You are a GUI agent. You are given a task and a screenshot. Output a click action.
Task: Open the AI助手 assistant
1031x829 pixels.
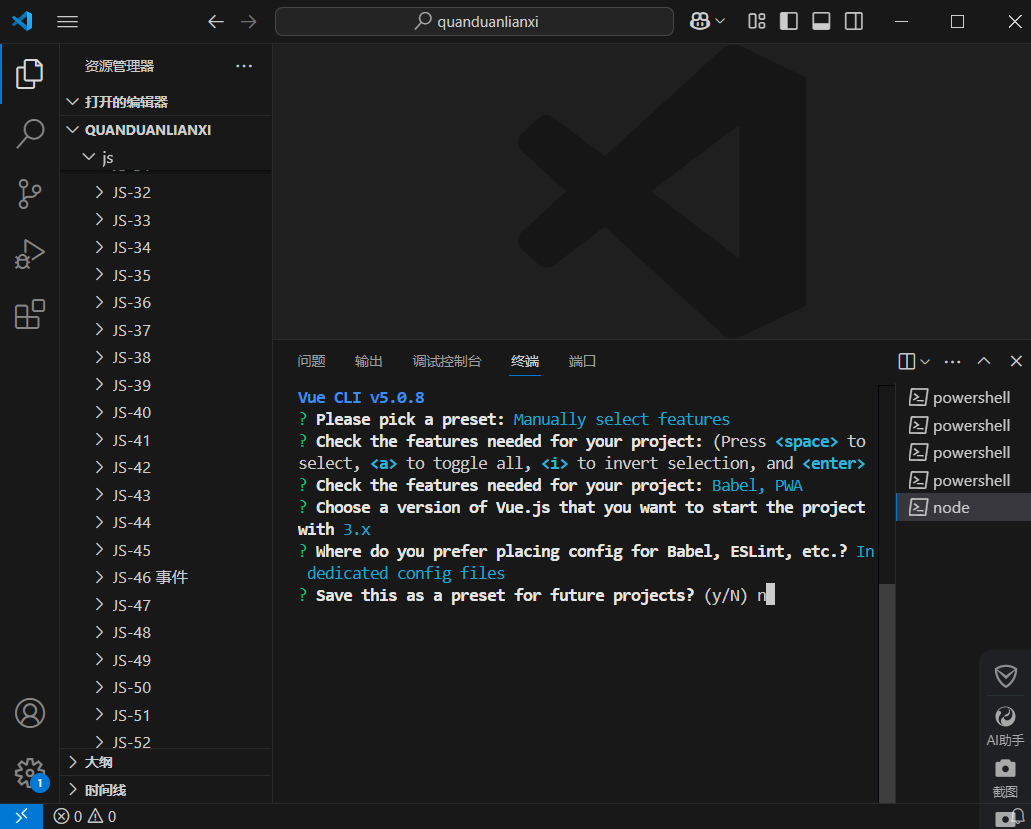(x=1005, y=726)
